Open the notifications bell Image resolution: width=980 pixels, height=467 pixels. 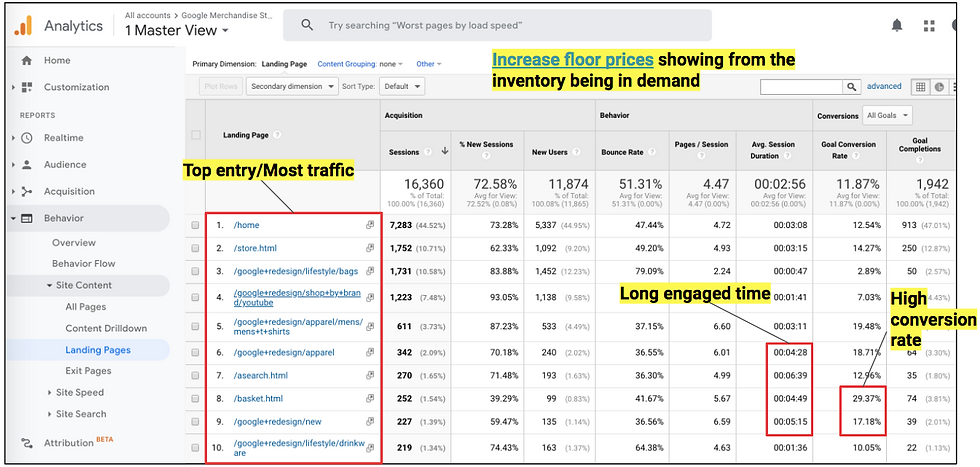[x=897, y=25]
